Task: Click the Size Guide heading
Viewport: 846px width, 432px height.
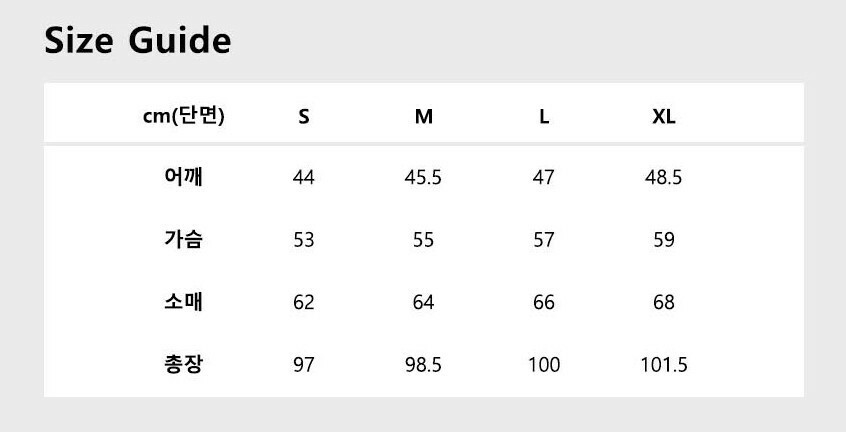Action: coord(138,41)
